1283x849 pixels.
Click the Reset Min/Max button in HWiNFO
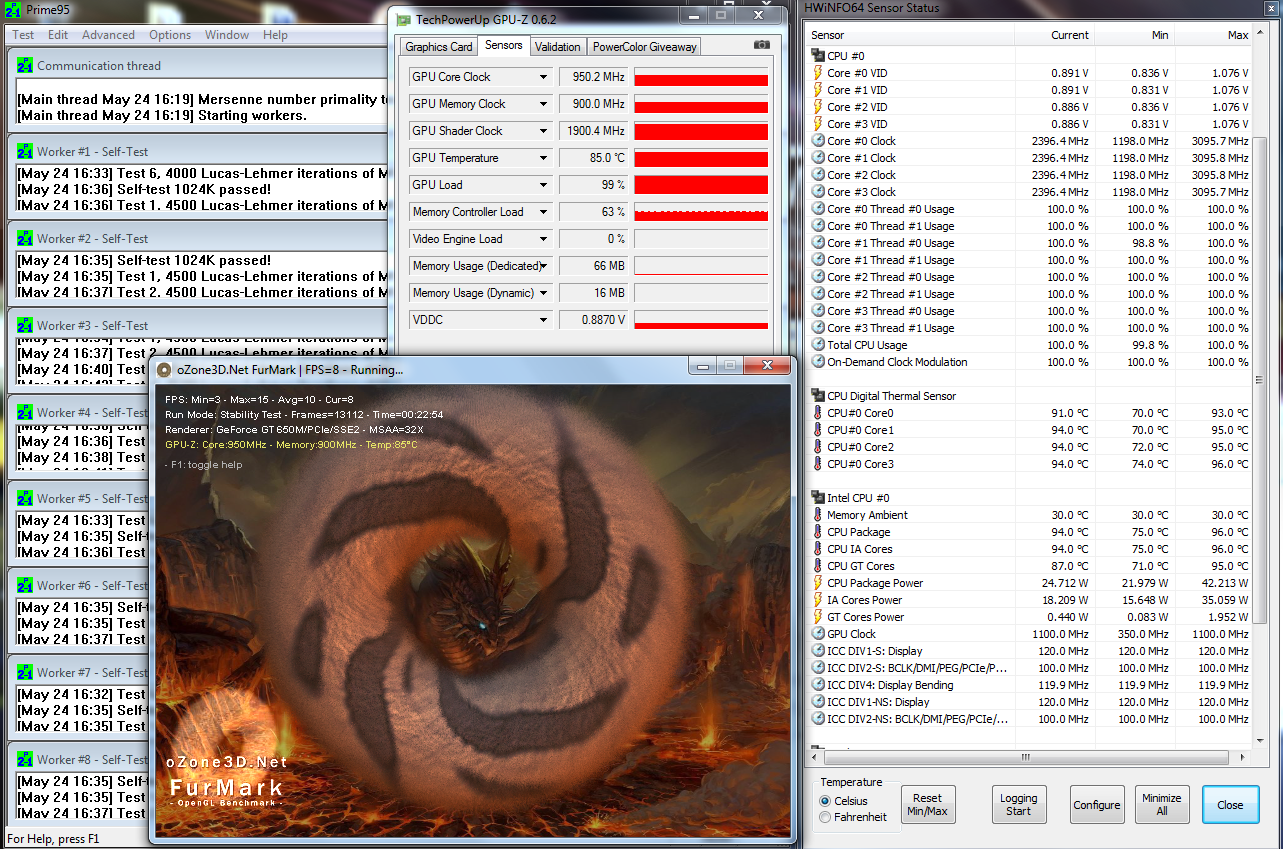(927, 805)
